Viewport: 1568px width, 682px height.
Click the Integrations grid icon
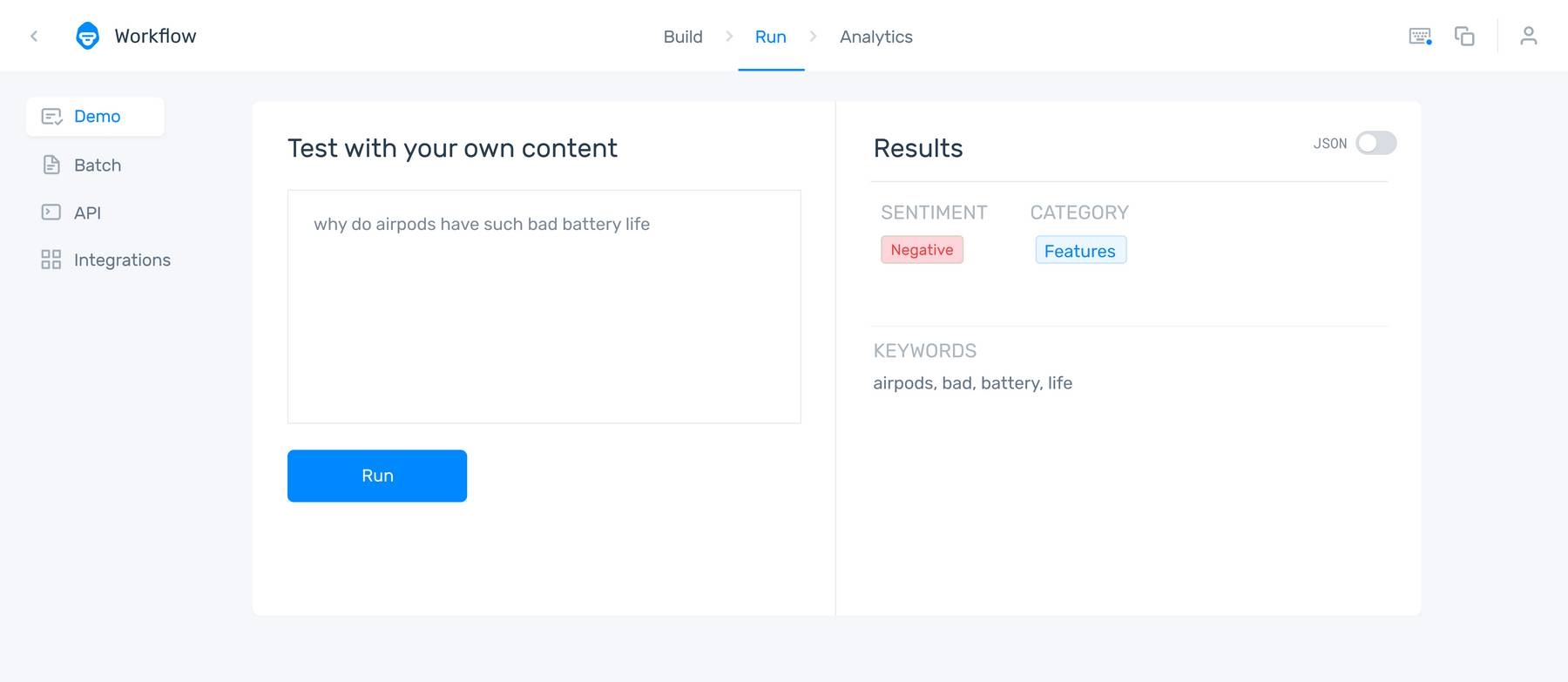click(x=51, y=260)
